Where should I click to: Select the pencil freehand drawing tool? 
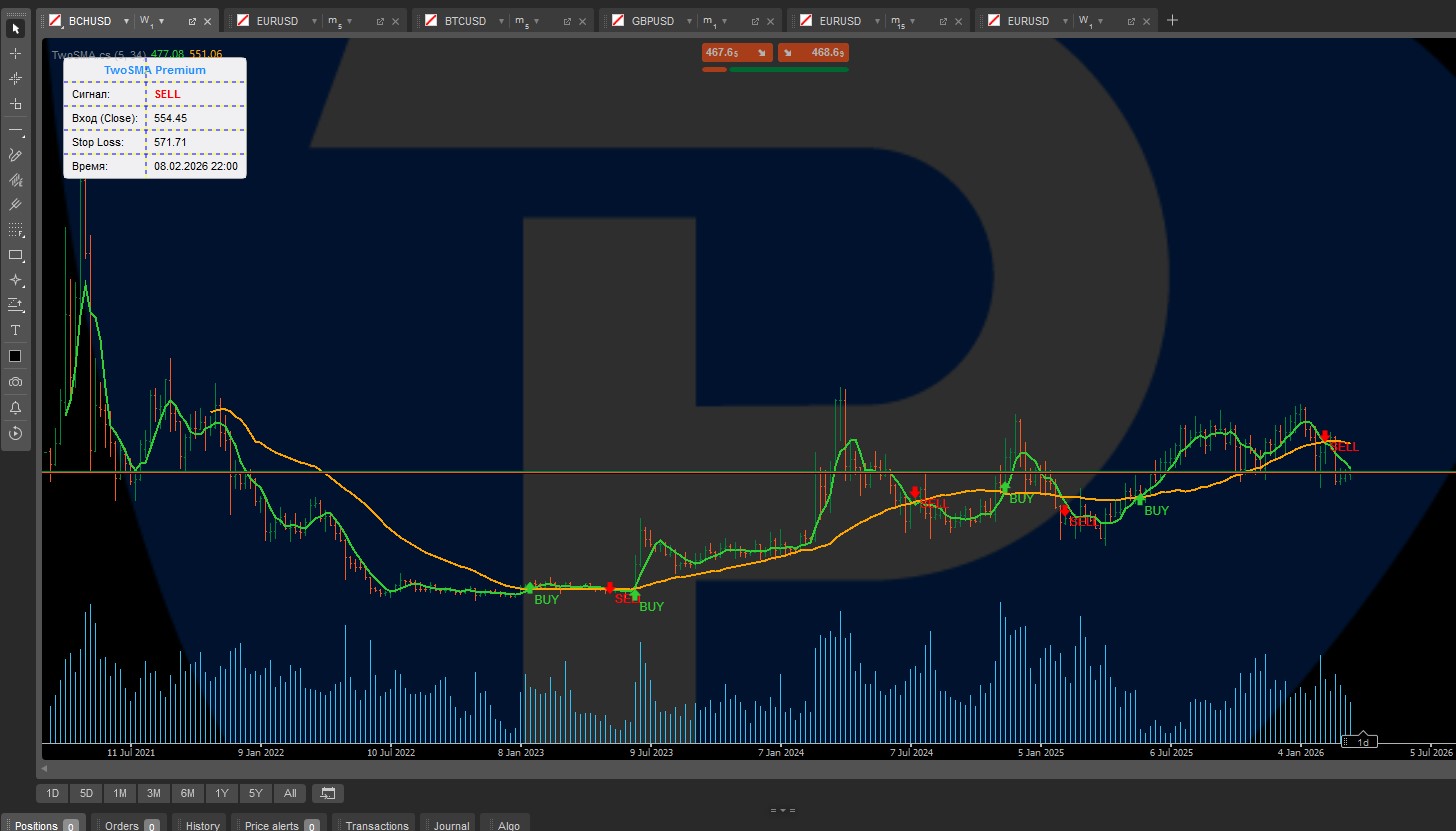click(x=15, y=155)
